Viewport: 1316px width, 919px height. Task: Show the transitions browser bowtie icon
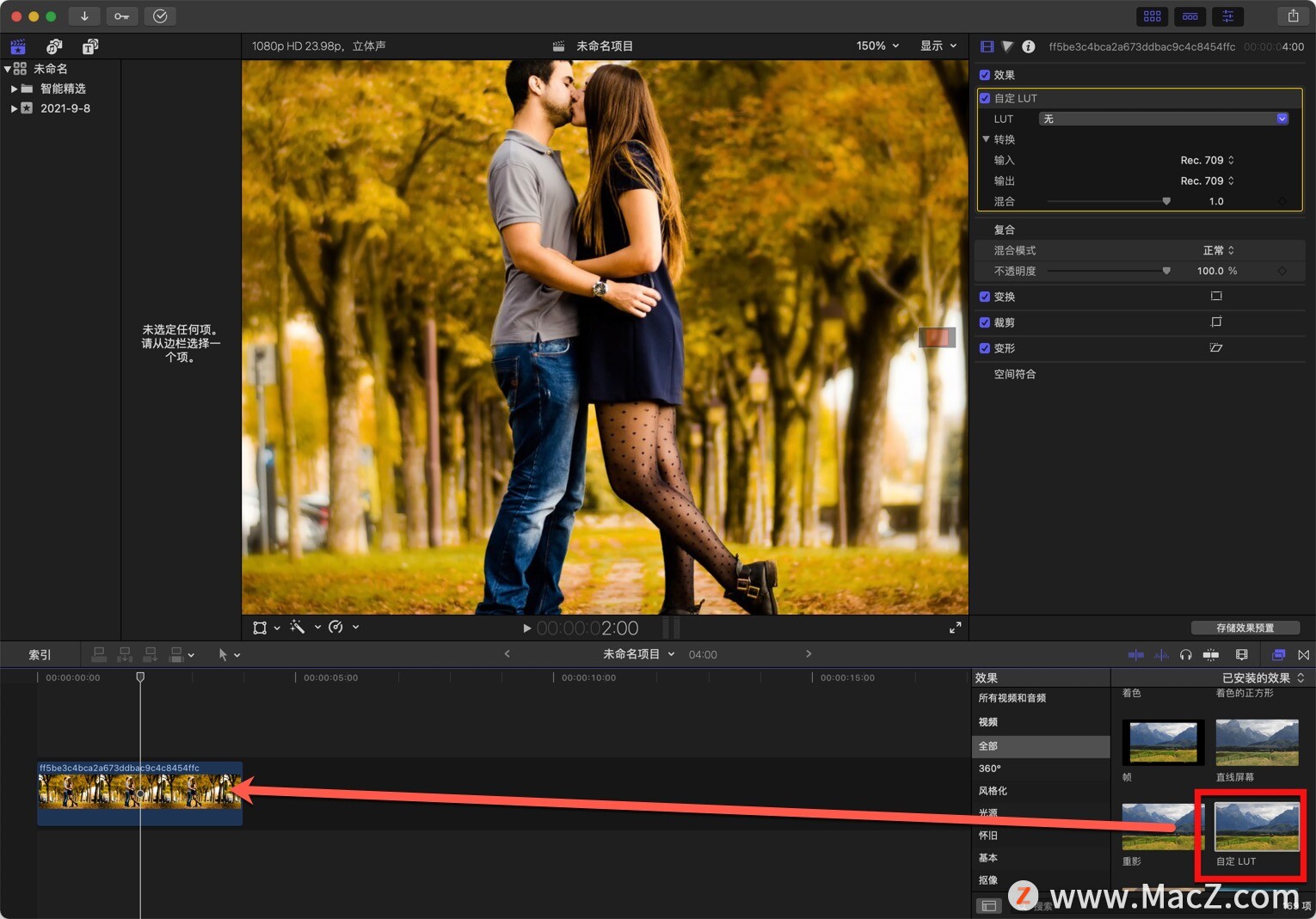pyautogui.click(x=1304, y=655)
